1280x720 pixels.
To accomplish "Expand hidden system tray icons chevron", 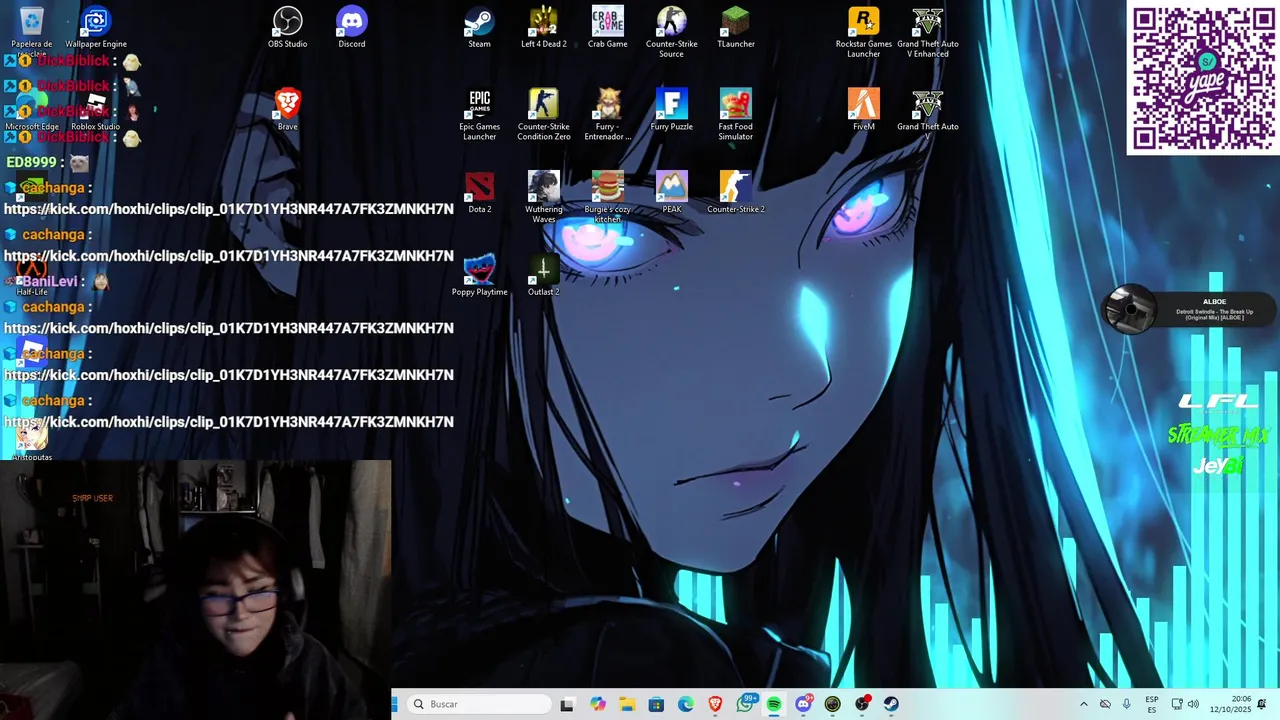I will 1083,704.
